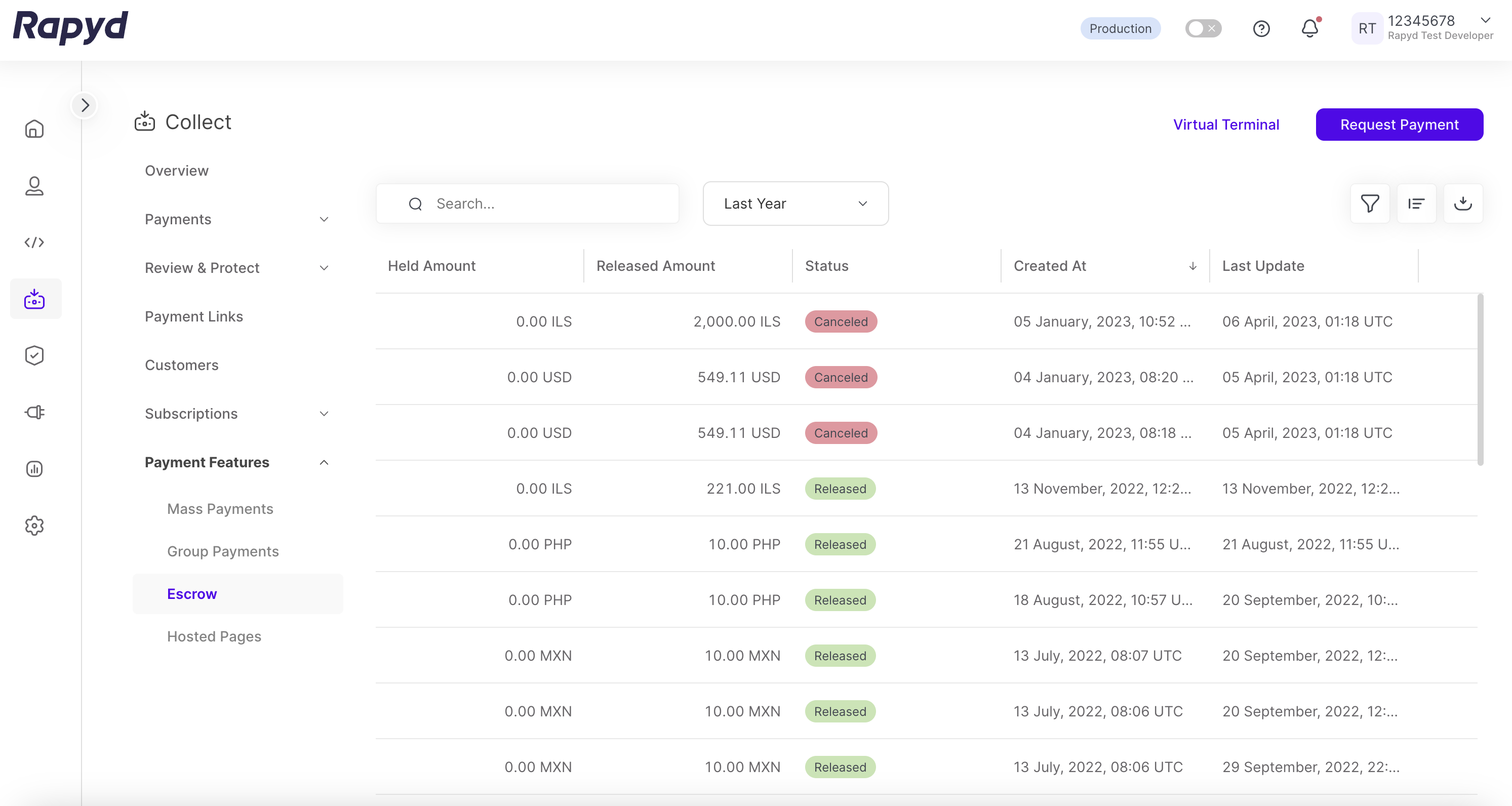The image size is (1512, 806).
Task: Collapse the Payment Features section
Action: click(324, 463)
